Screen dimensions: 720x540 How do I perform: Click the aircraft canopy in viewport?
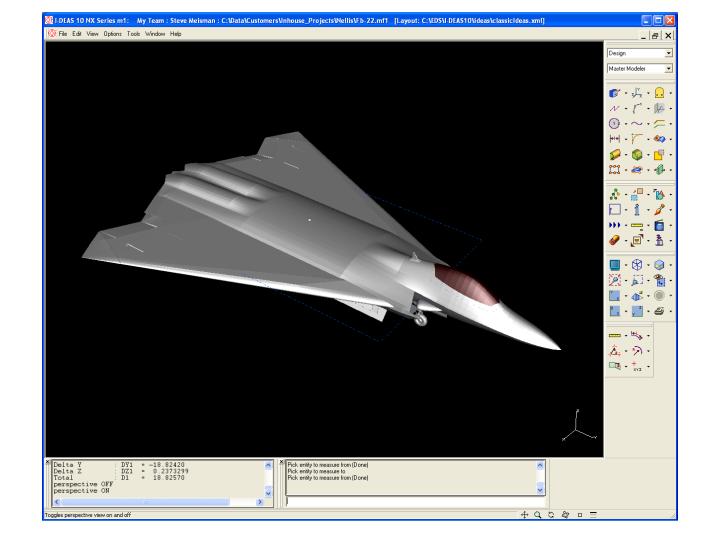[465, 285]
